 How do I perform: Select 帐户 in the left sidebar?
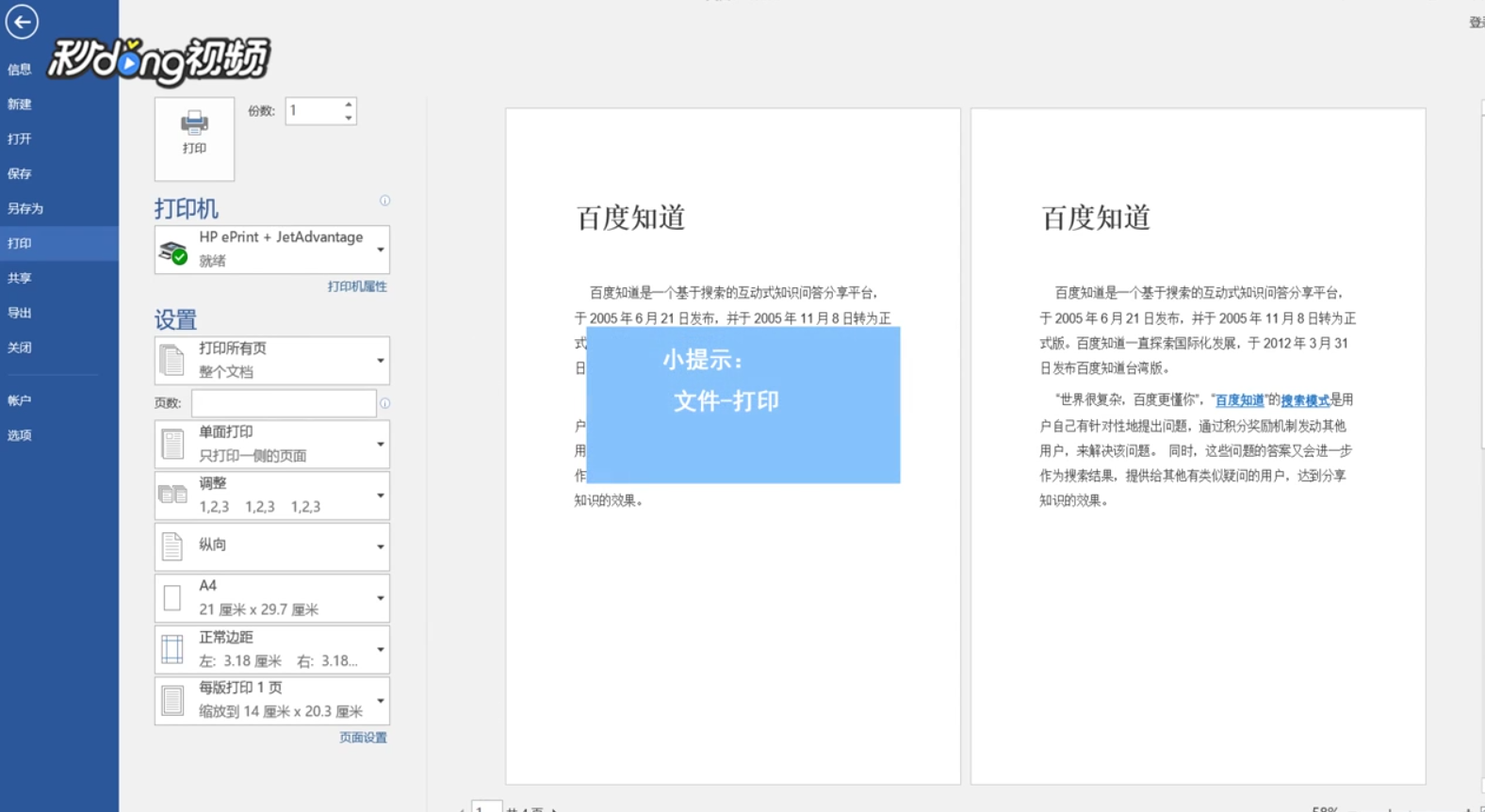pos(20,401)
